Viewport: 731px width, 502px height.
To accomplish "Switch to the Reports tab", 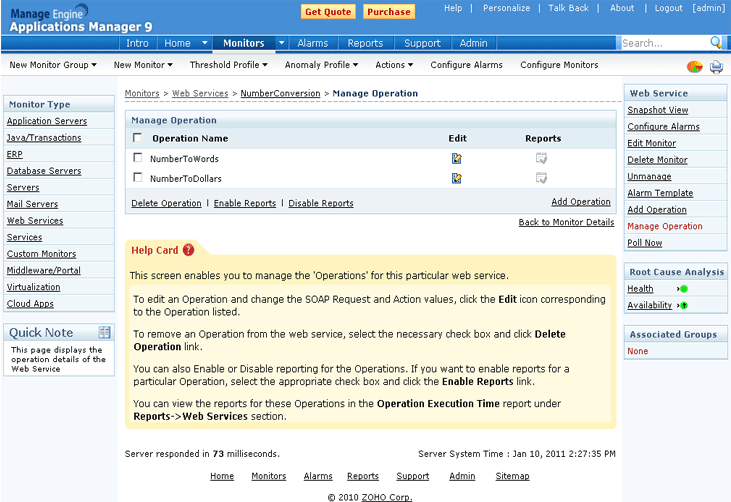I will [x=365, y=43].
